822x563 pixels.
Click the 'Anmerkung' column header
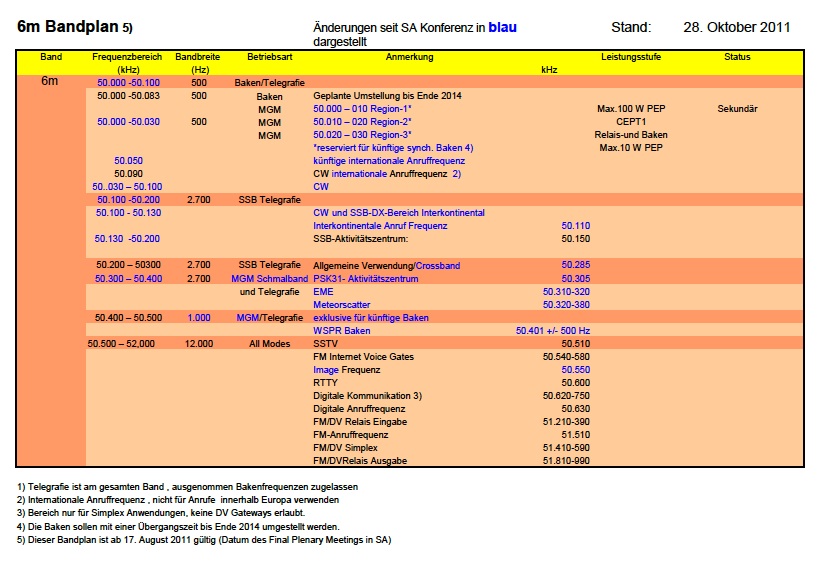409,57
